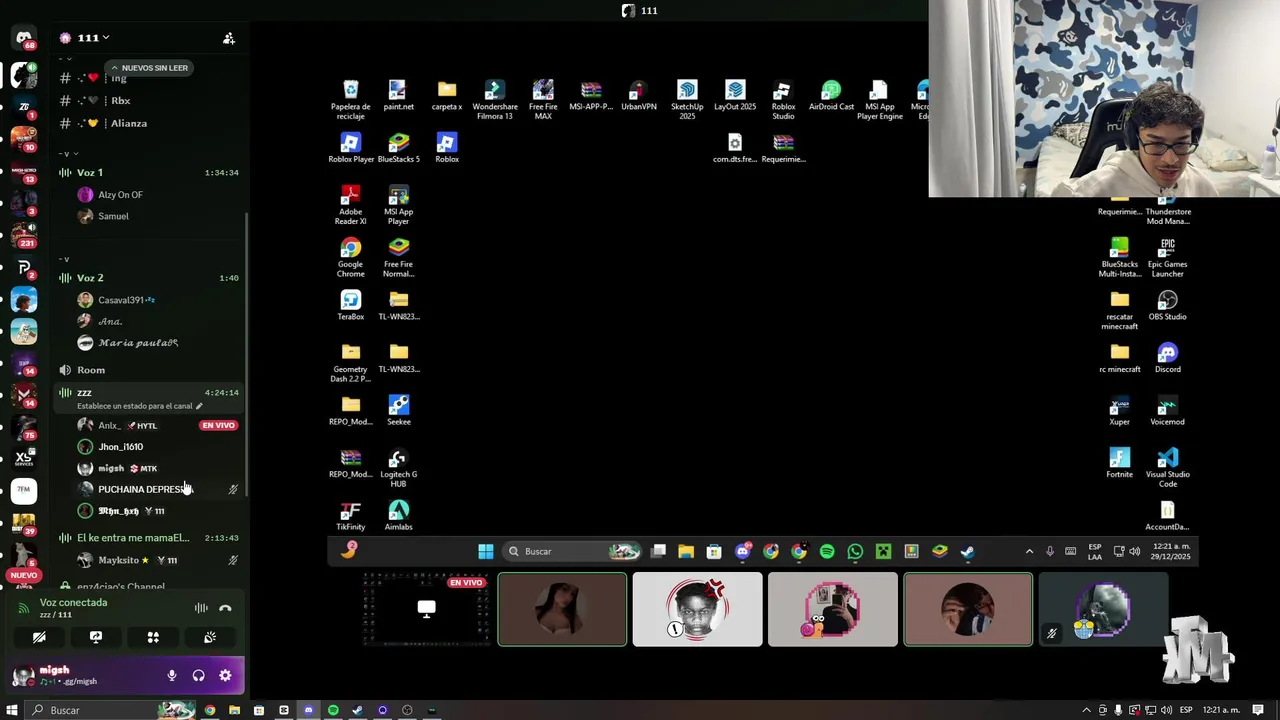This screenshot has height=720, width=1280.
Task: Click Spotify icon in the shared screen taskbar
Action: tap(827, 551)
